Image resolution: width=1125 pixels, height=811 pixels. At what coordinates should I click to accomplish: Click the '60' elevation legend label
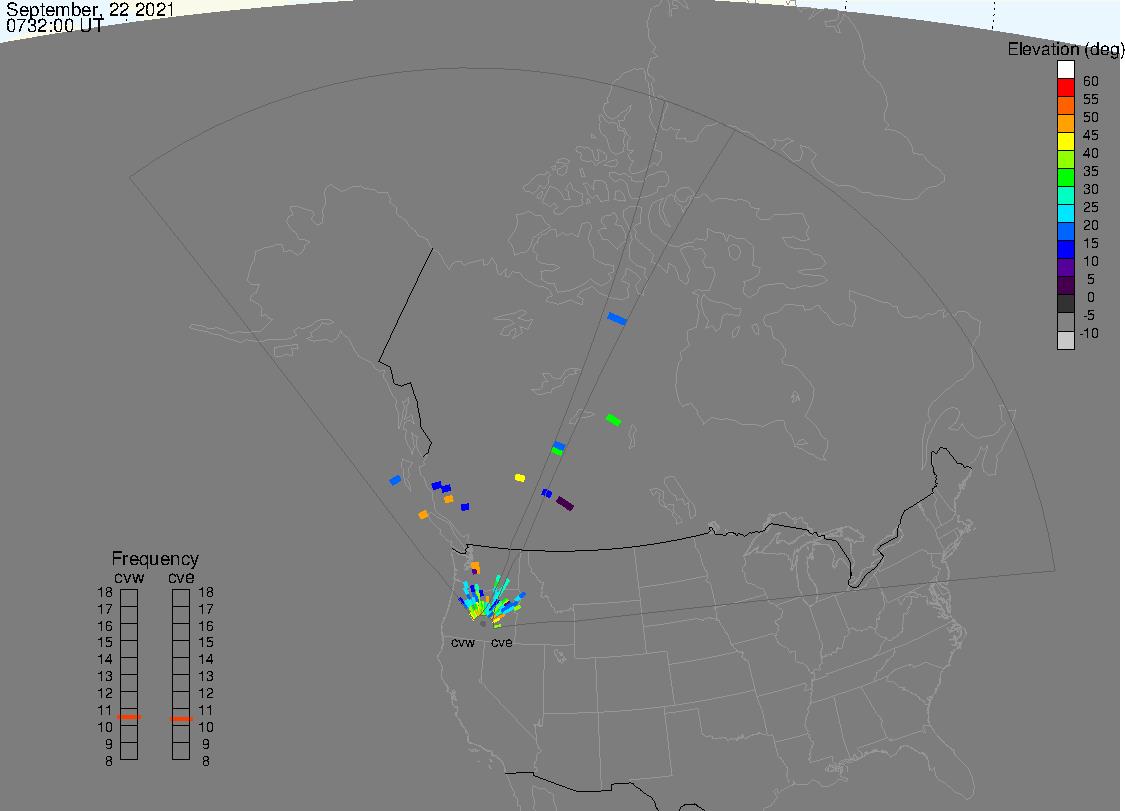(1091, 81)
